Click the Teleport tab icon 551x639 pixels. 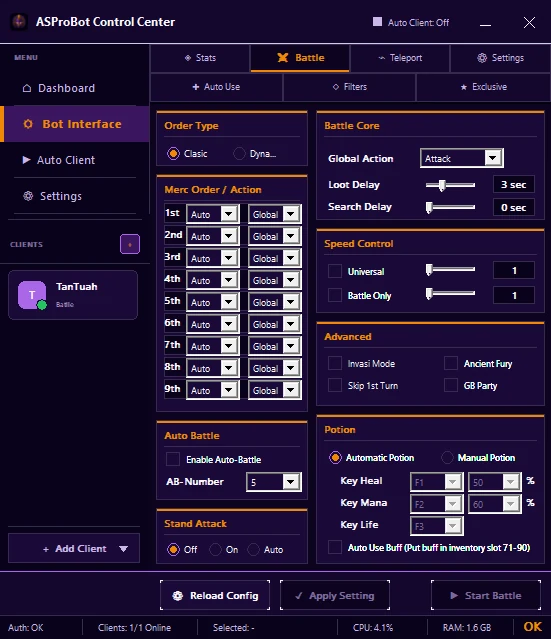381,58
